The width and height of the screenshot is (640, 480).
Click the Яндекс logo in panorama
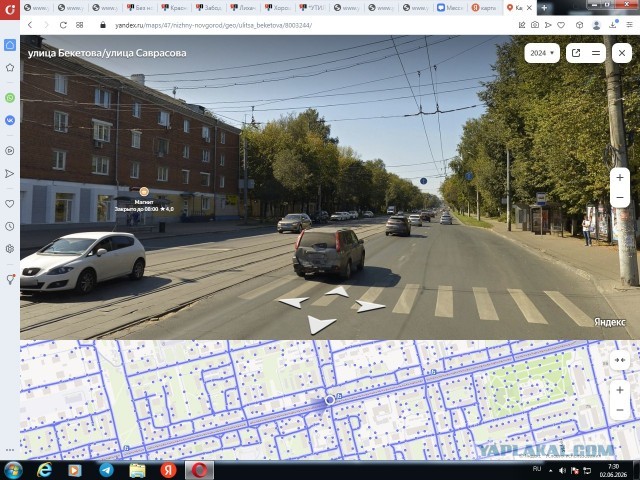pyautogui.click(x=609, y=322)
